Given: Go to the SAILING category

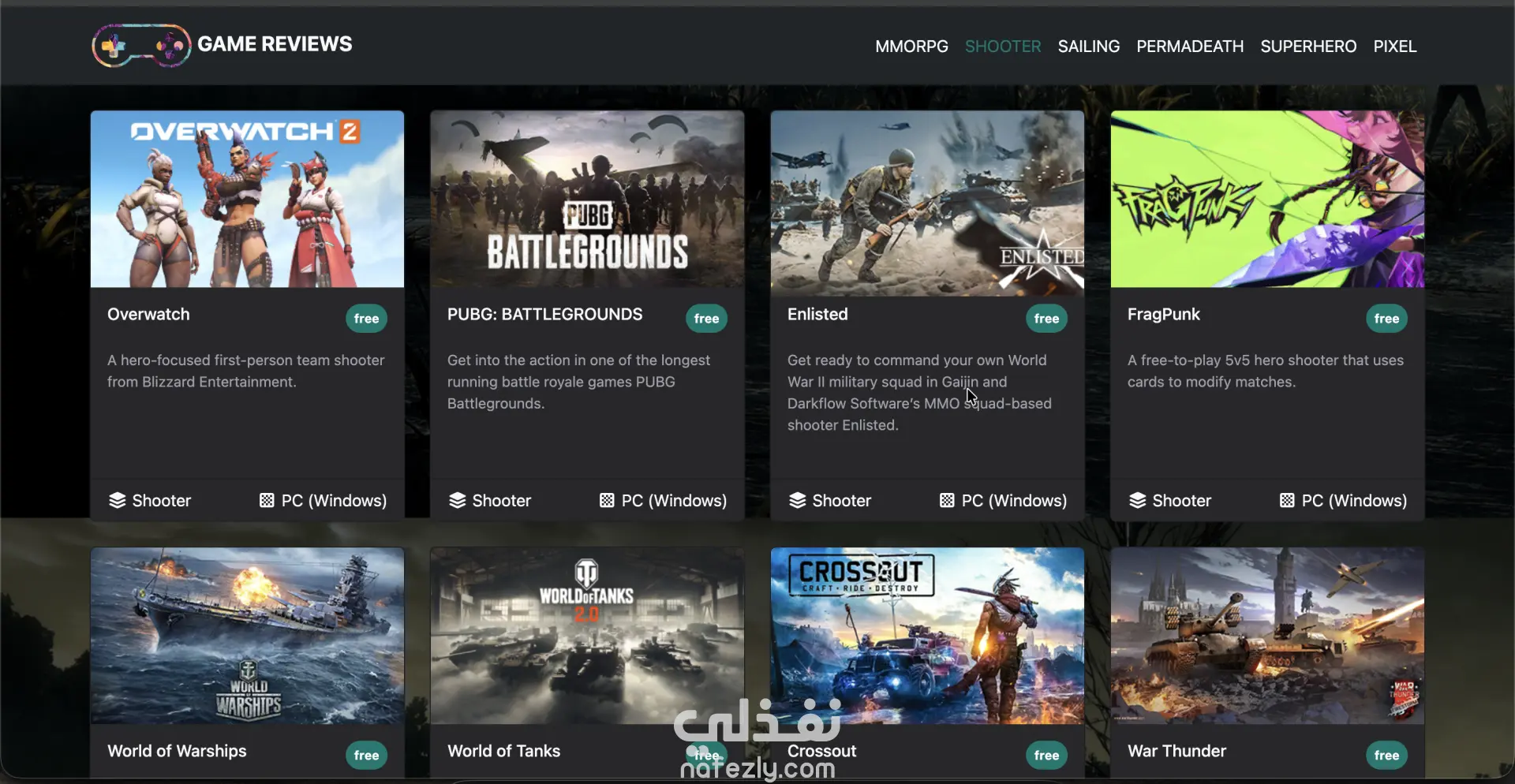Looking at the screenshot, I should pos(1089,47).
